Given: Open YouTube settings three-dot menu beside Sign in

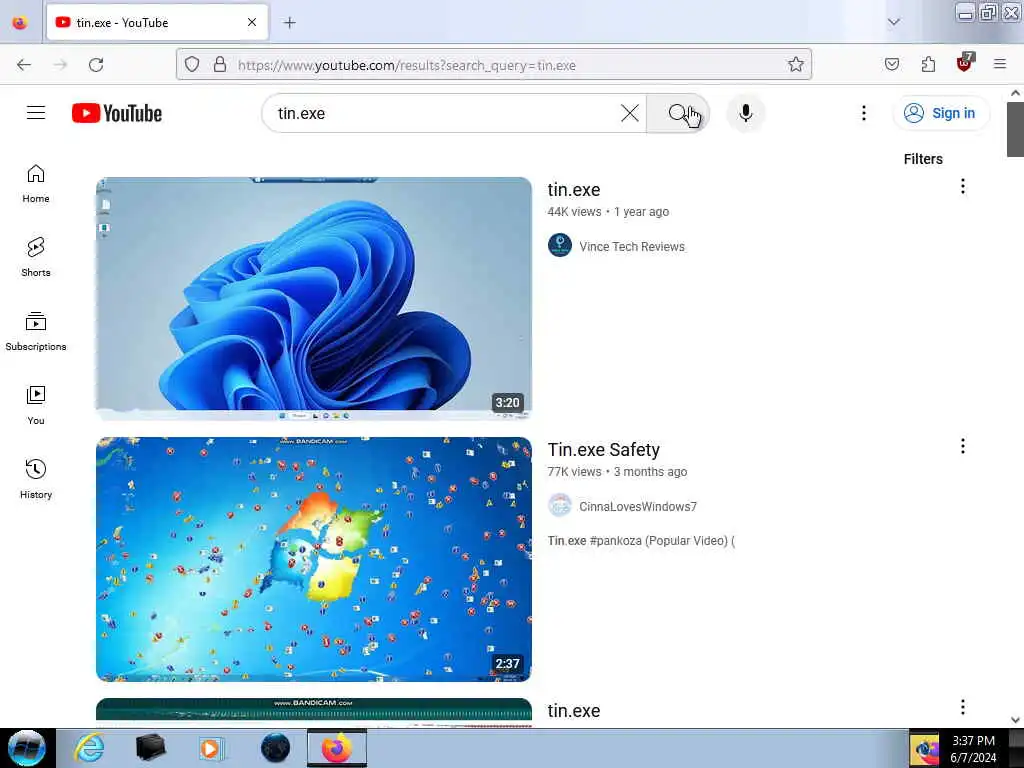Looking at the screenshot, I should 863,113.
